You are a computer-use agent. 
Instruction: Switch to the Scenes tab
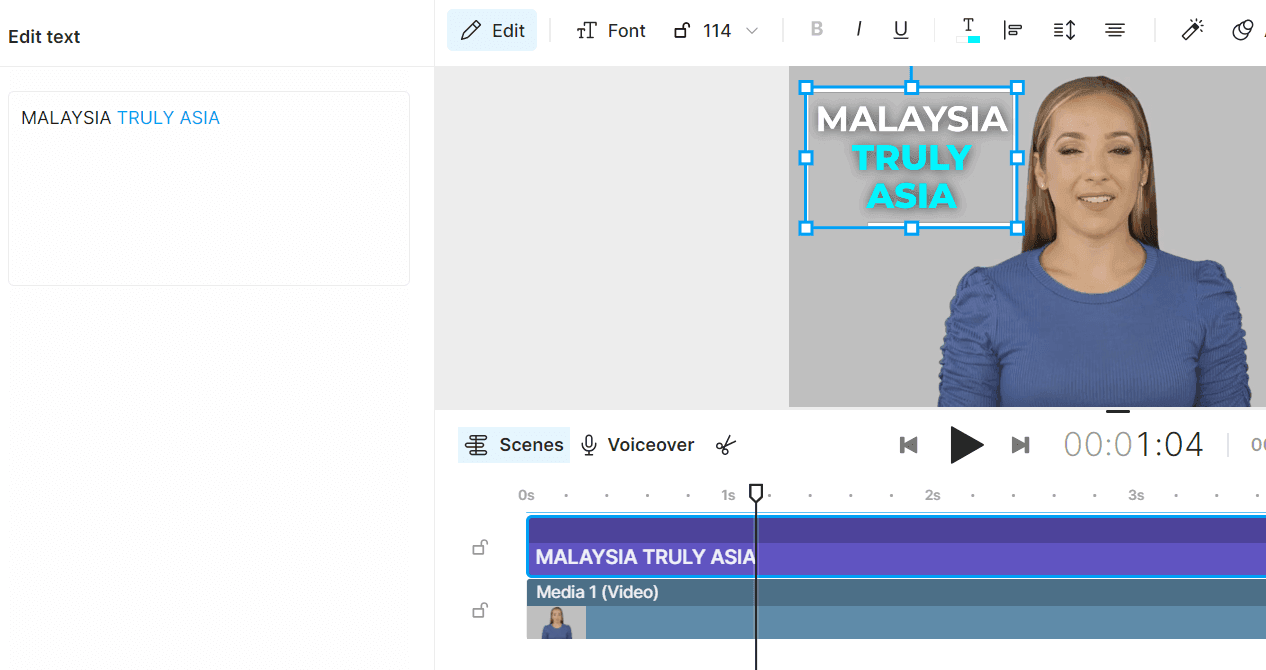tap(514, 445)
